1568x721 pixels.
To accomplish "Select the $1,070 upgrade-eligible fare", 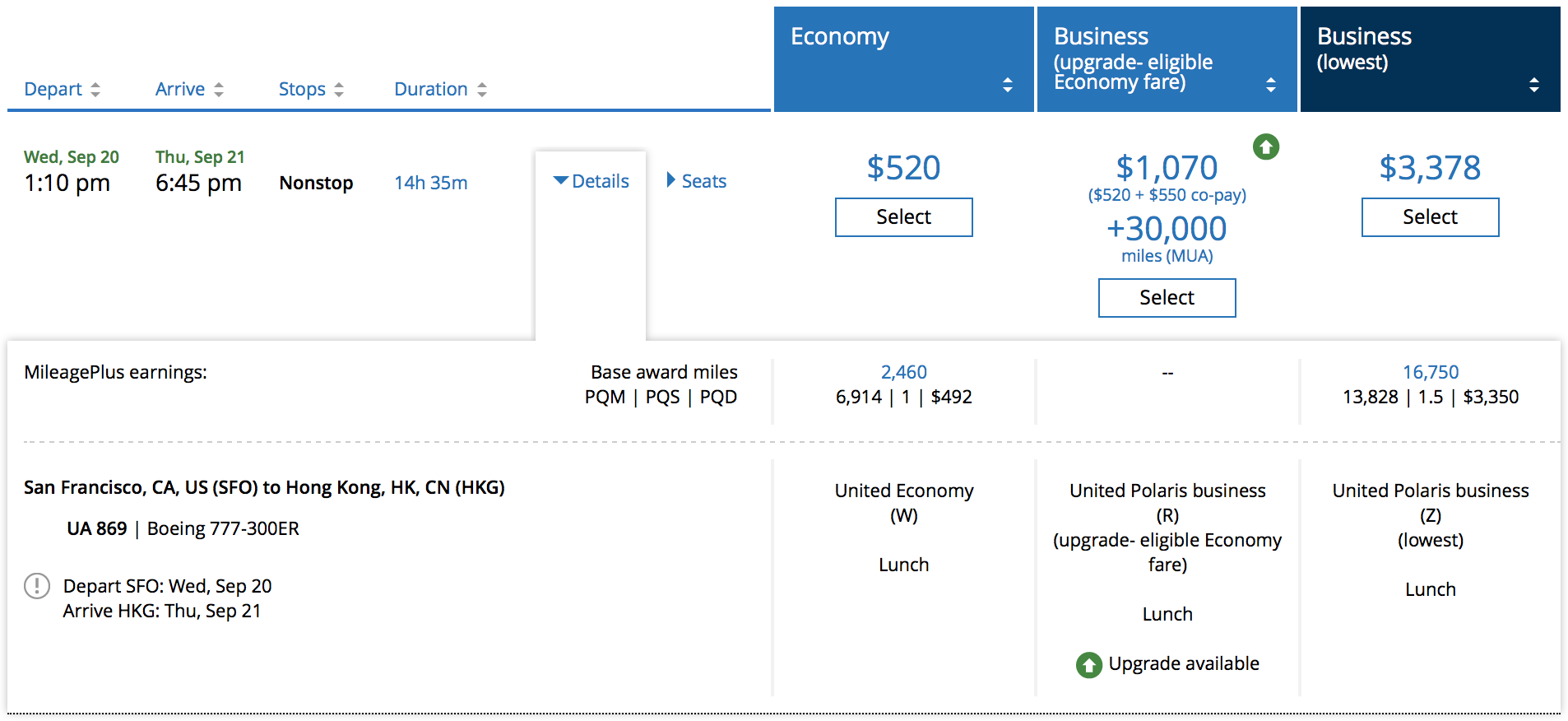I will pos(1167,298).
